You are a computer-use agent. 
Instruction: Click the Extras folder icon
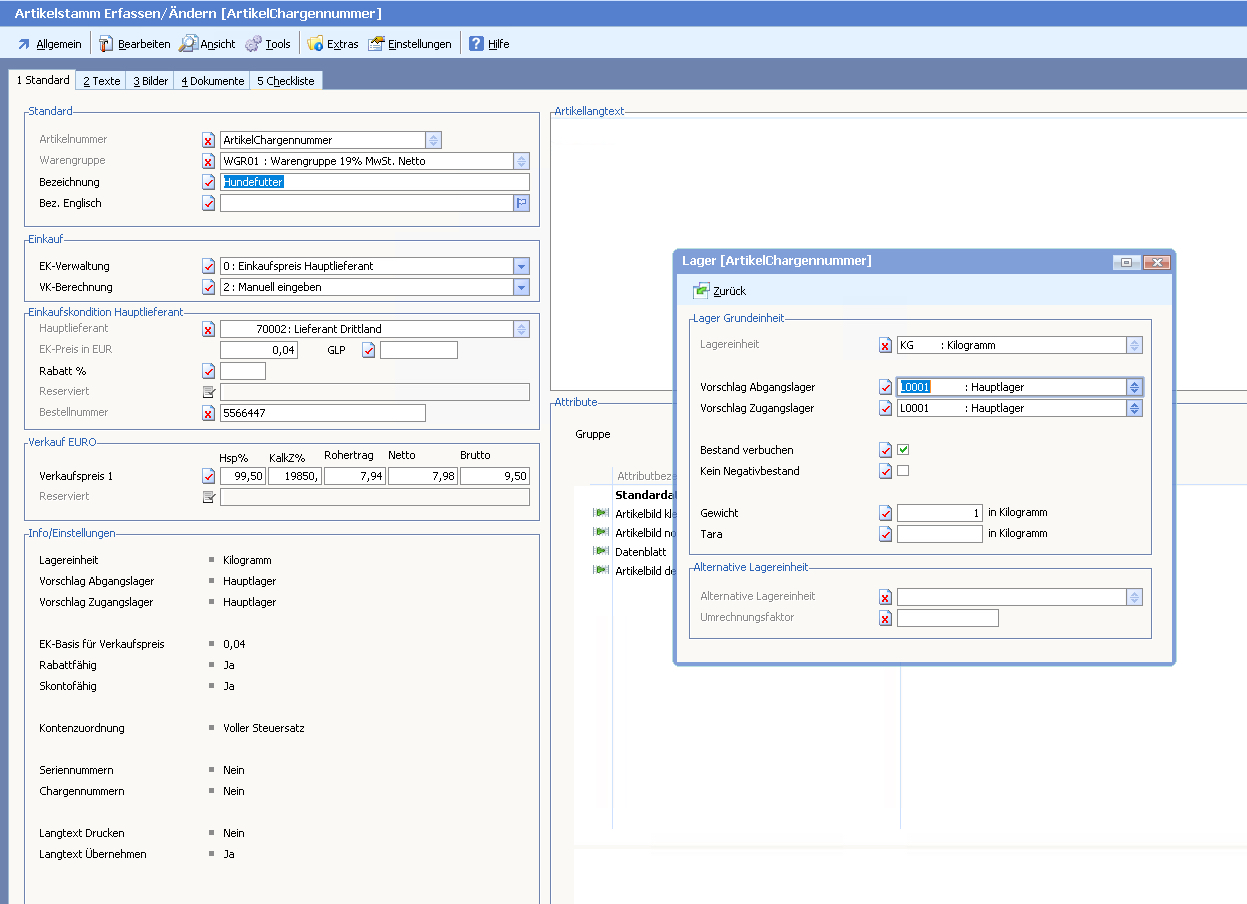(x=315, y=44)
